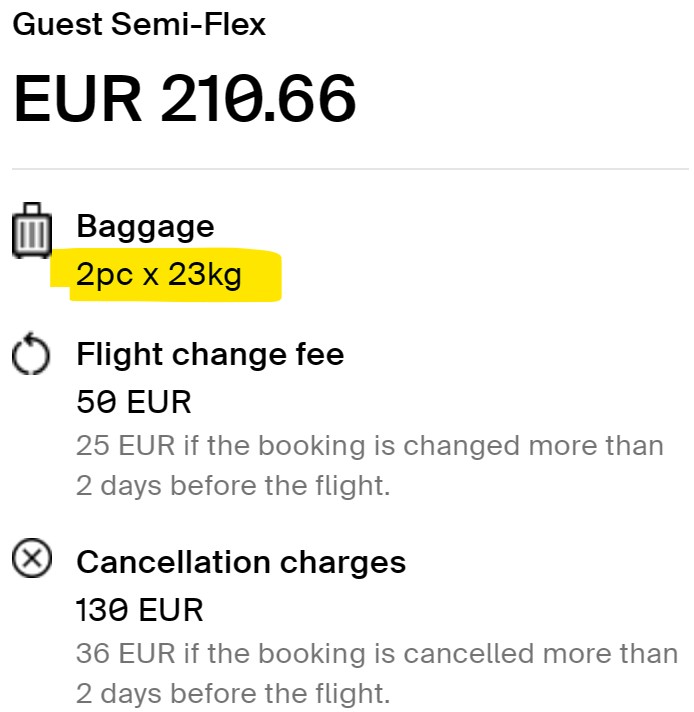The width and height of the screenshot is (694, 712).
Task: Click the circled X cancellation icon
Action: pyautogui.click(x=32, y=558)
